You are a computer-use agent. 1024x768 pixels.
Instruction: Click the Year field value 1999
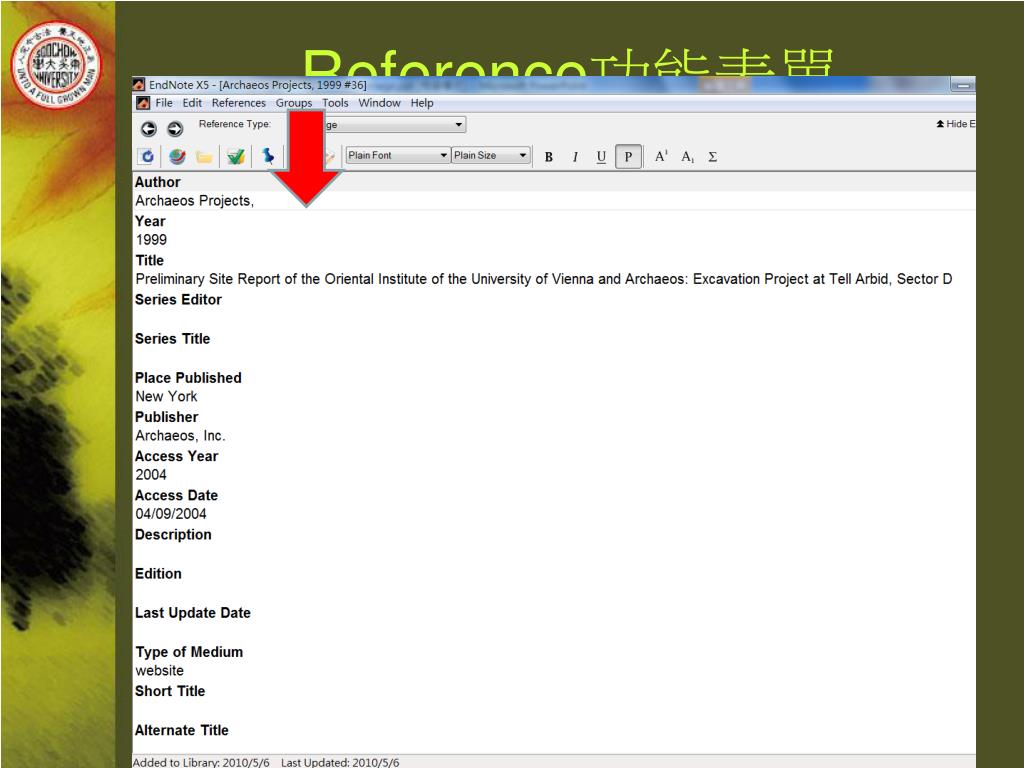tap(151, 240)
